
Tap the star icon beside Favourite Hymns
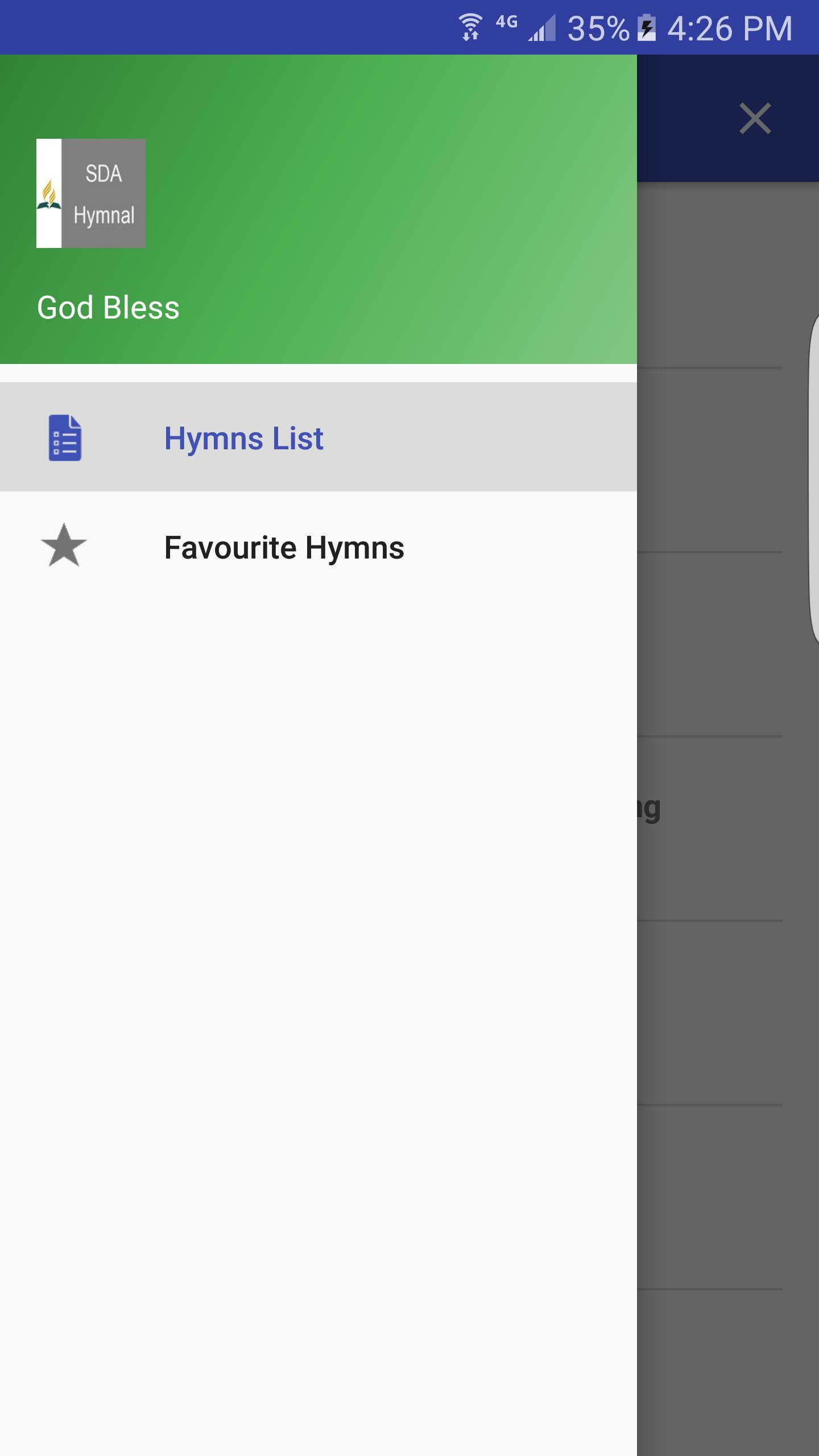(x=64, y=548)
